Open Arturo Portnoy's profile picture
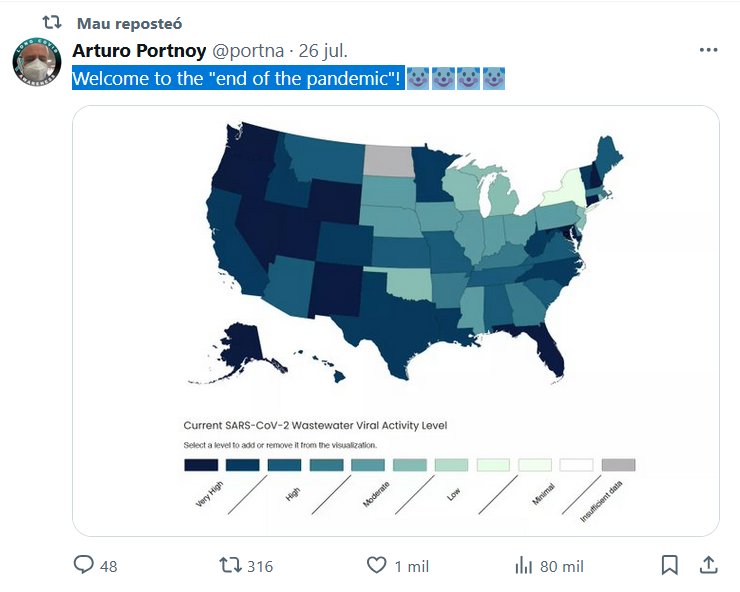 coord(37,65)
